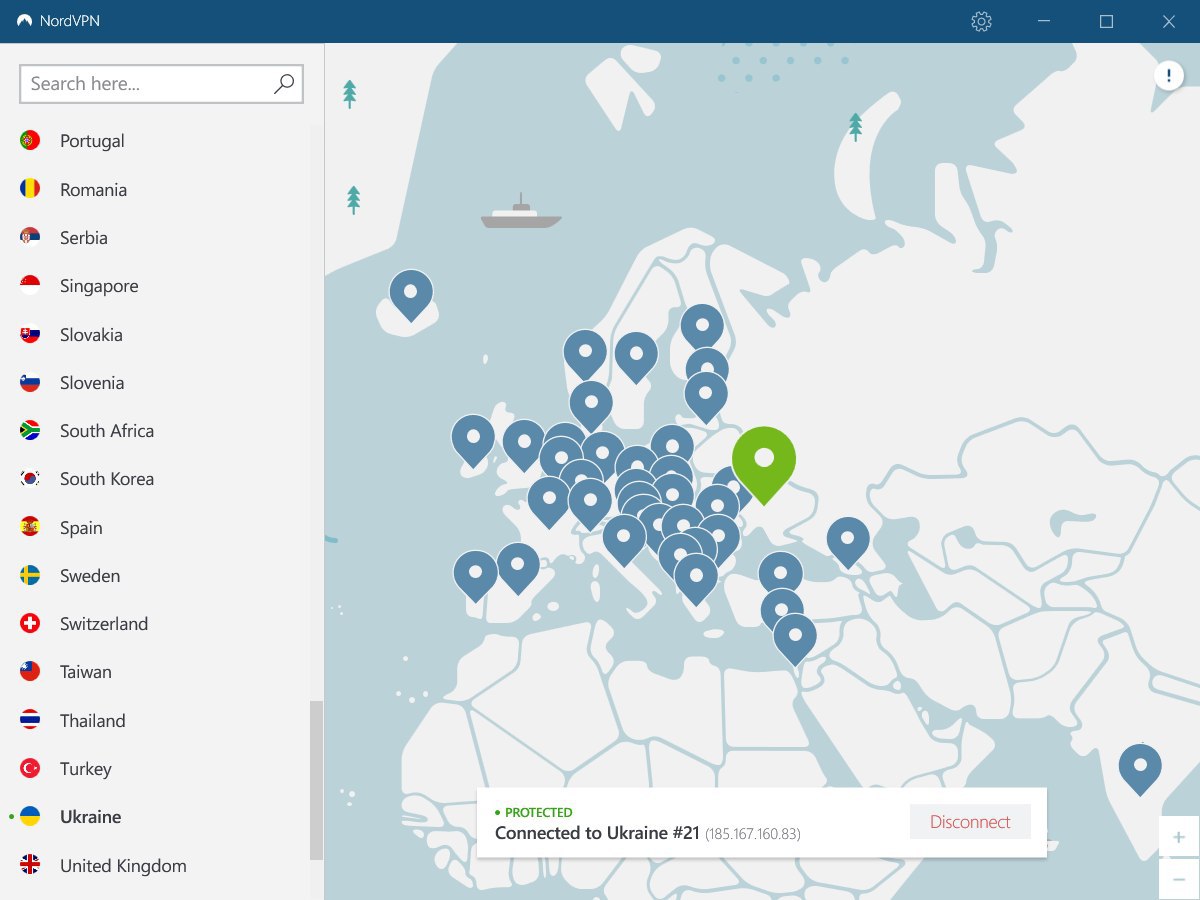Screen dimensions: 1200x900
Task: Zoom in the map with plus button
Action: pyautogui.click(x=1179, y=837)
